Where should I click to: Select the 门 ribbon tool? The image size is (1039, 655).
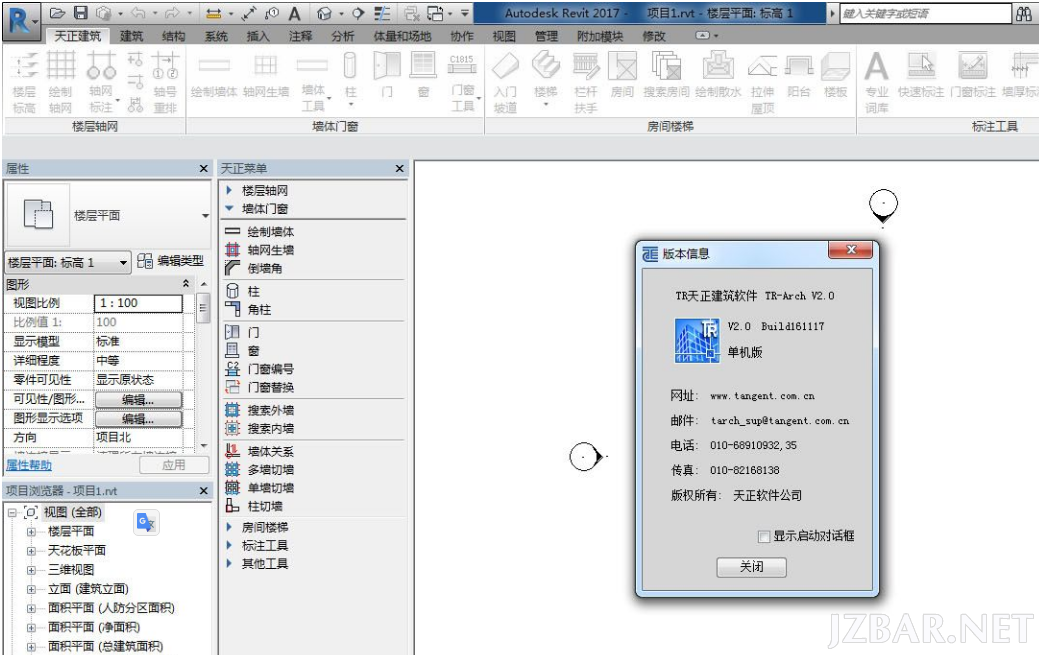pos(387,77)
